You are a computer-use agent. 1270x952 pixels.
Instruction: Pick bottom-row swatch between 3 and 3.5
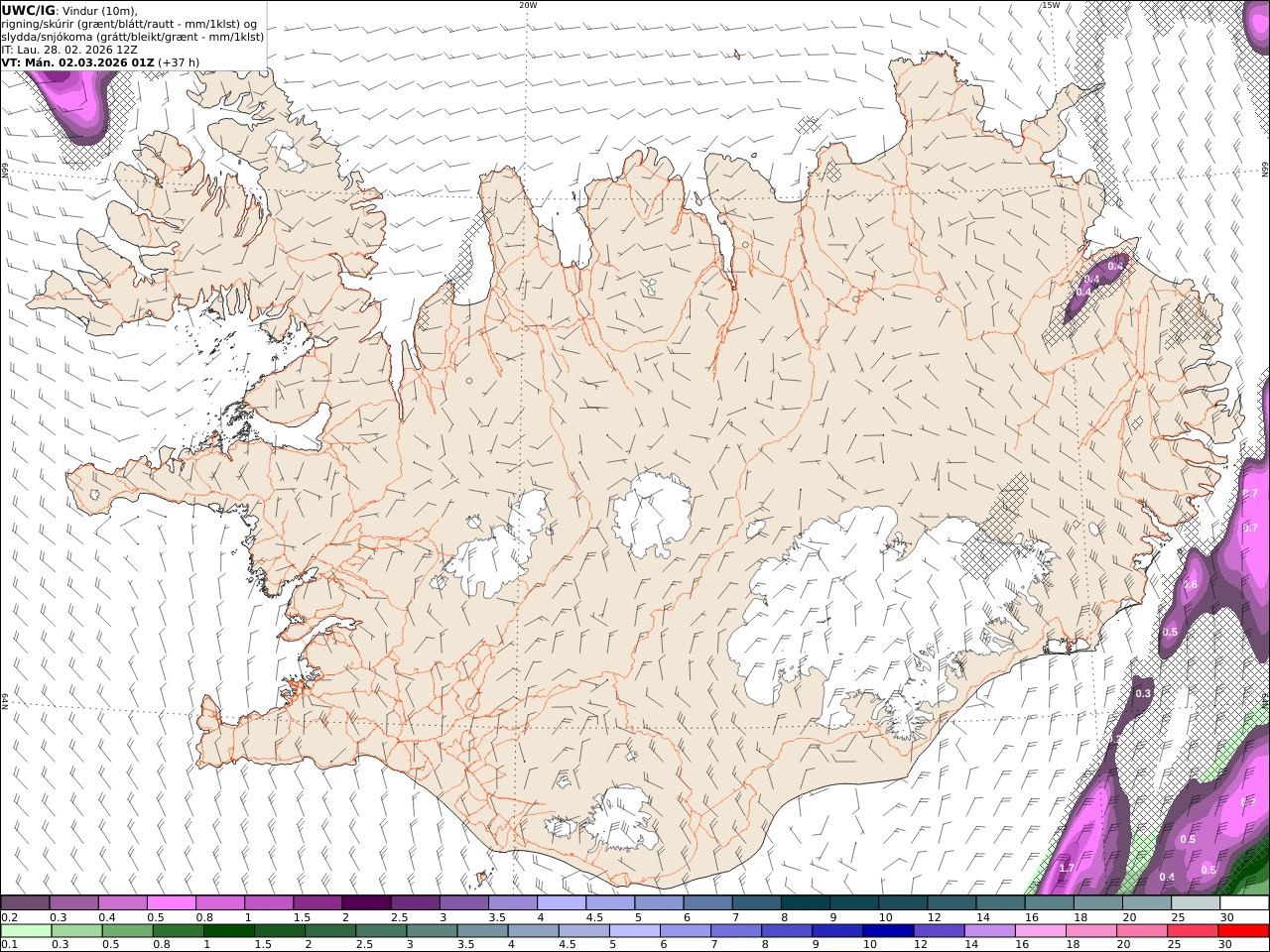pos(432,930)
